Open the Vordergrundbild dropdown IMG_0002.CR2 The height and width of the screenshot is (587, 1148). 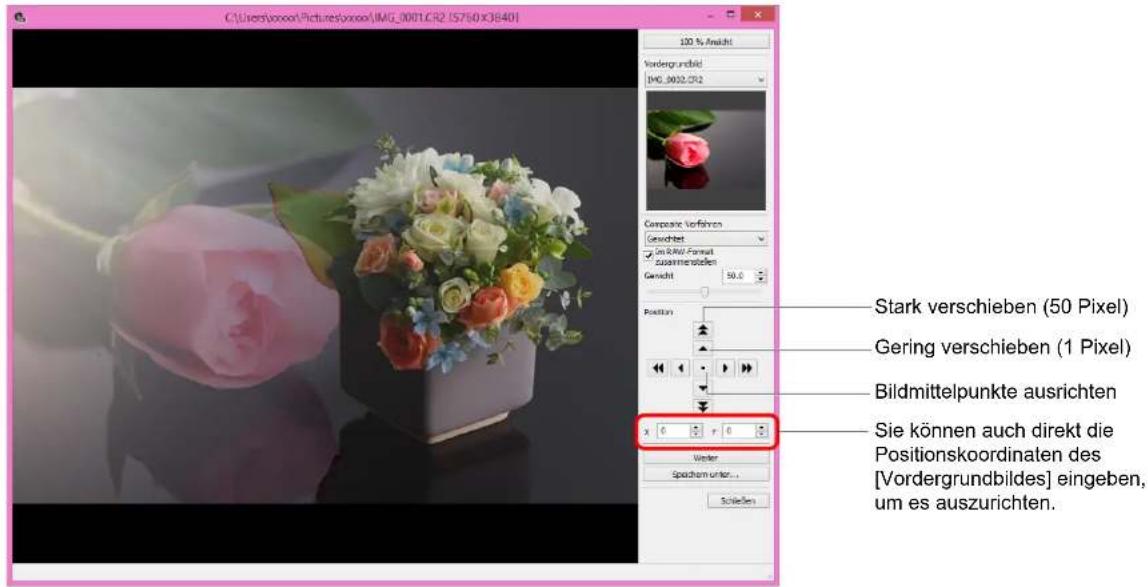(x=705, y=80)
